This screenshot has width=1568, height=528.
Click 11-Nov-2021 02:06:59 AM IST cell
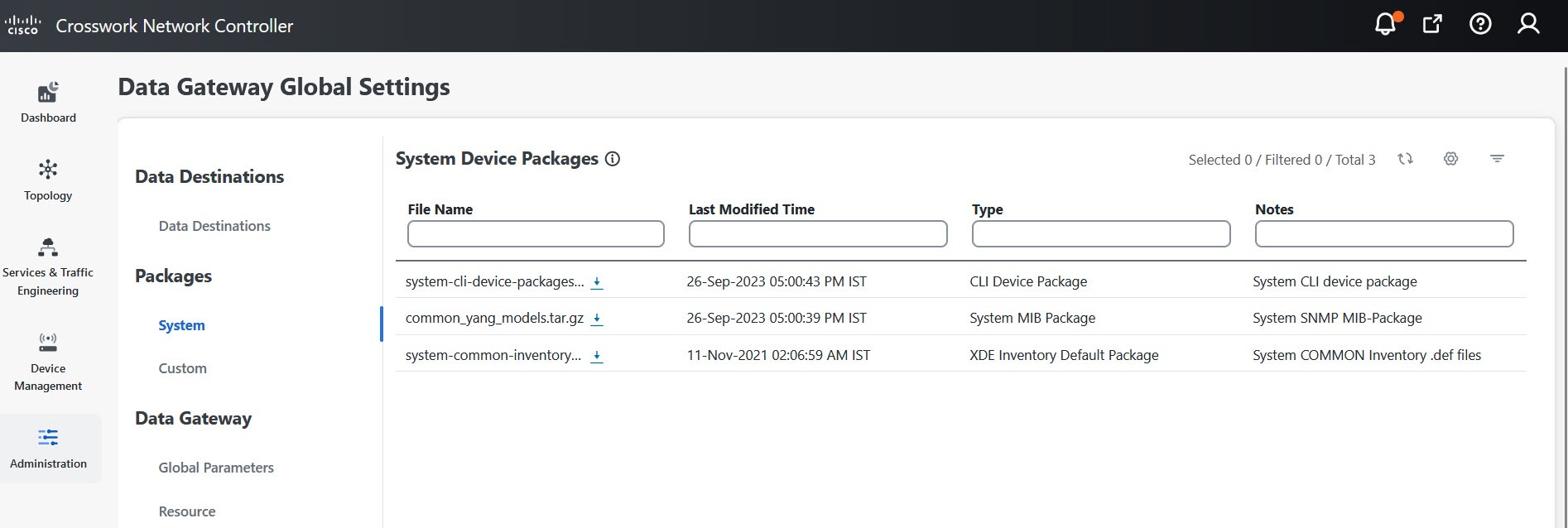click(x=778, y=355)
